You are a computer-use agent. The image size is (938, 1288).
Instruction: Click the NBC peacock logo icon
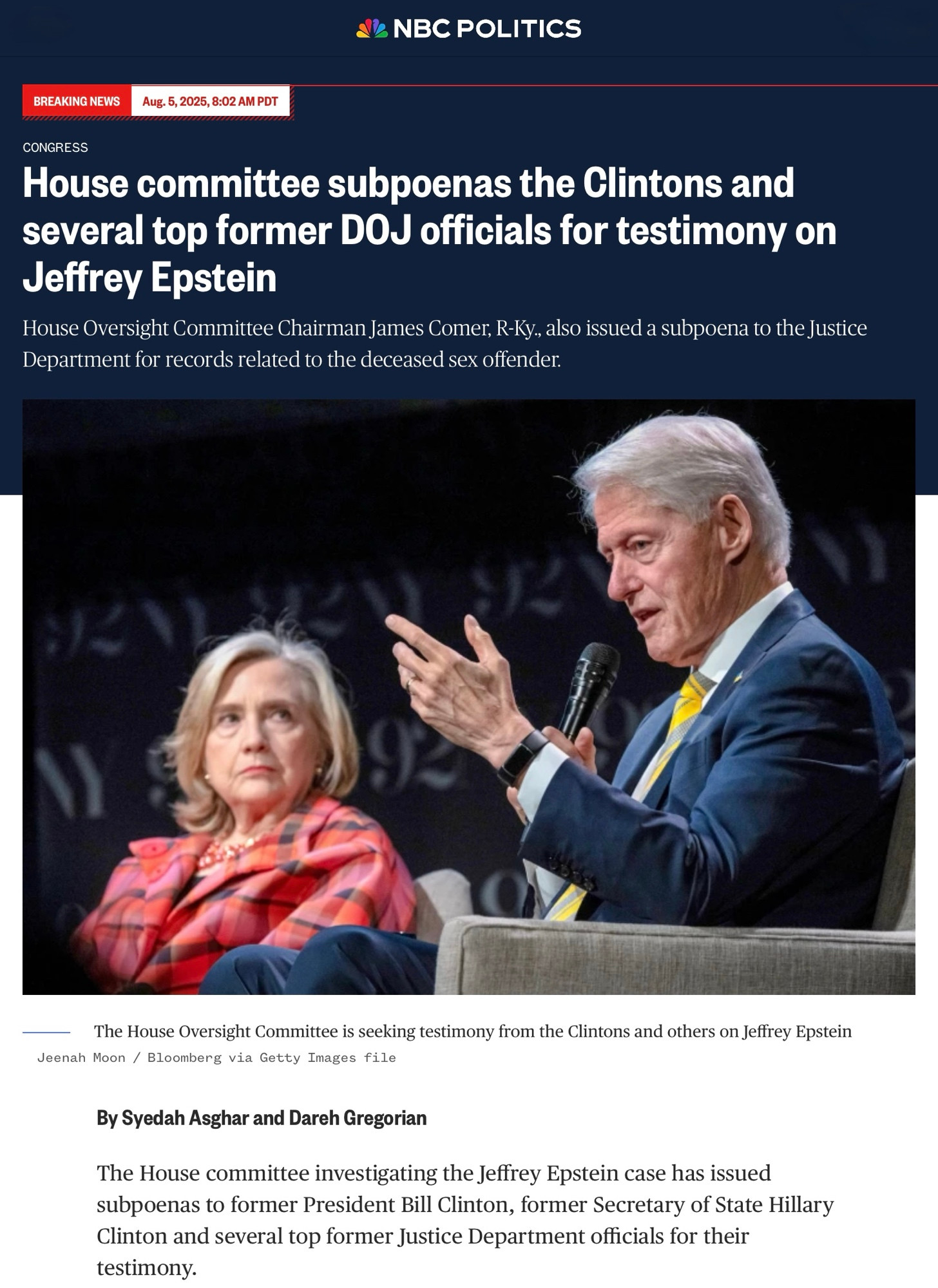pos(372,28)
